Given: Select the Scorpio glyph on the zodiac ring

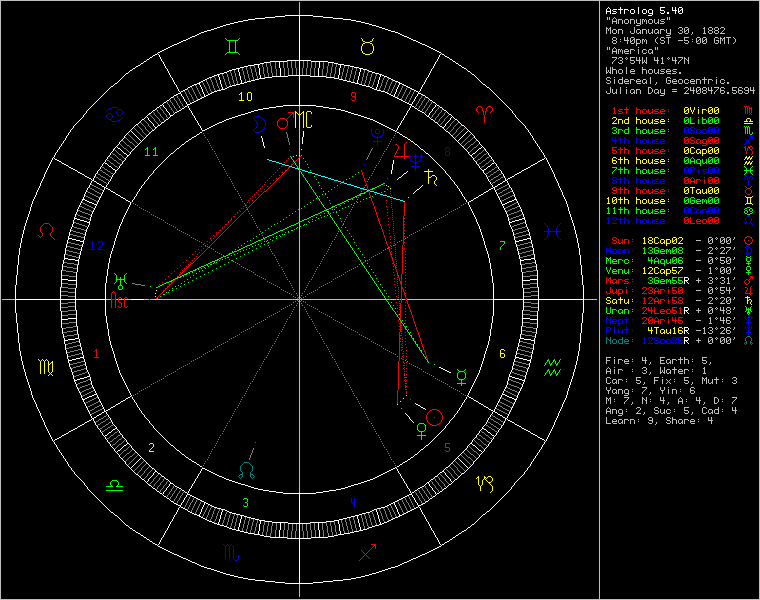Looking at the screenshot, I should (x=231, y=552).
